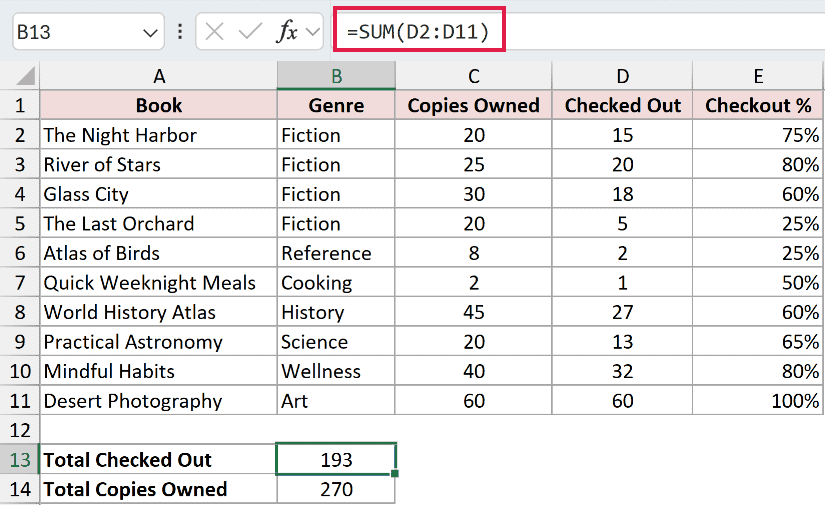Select 'World History Atlas' cell
Image resolution: width=825 pixels, height=505 pixels.
click(158, 312)
